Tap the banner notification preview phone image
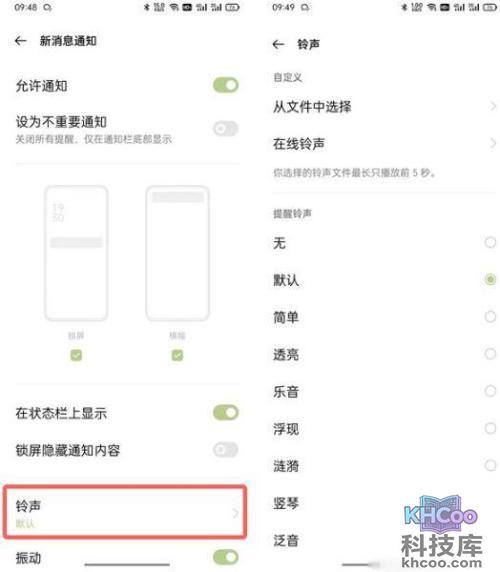500x572 pixels. (178, 253)
